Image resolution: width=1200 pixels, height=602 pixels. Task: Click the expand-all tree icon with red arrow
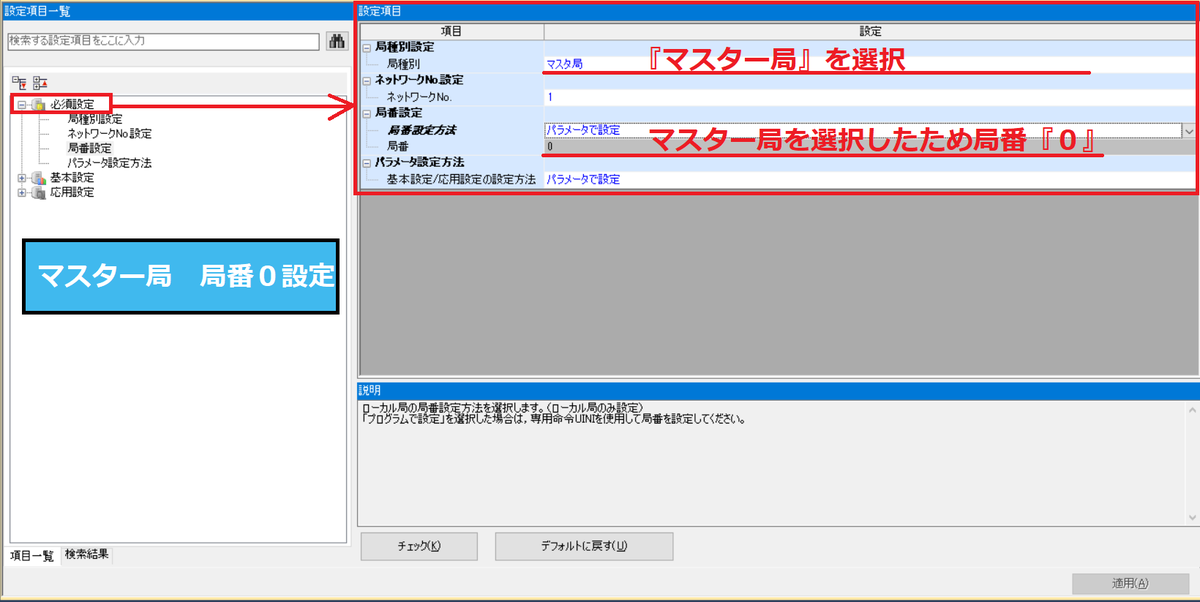[x=40, y=82]
